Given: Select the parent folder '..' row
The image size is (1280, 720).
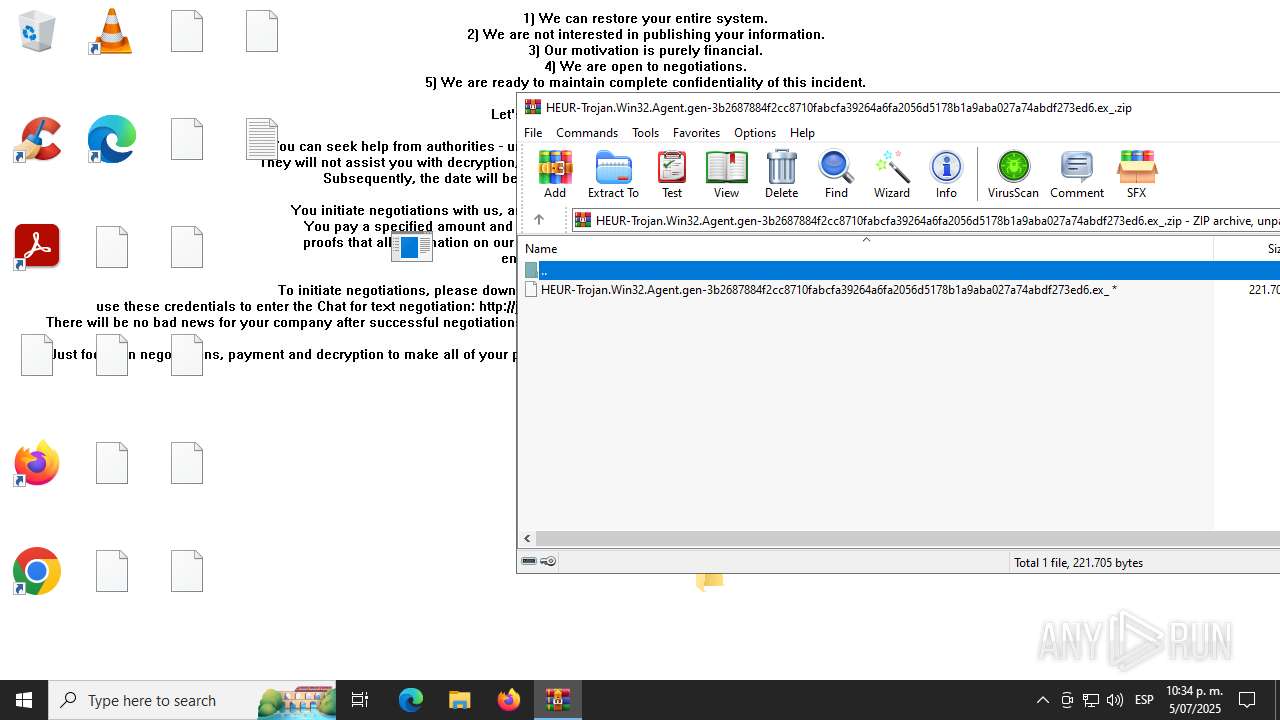Looking at the screenshot, I should [900, 270].
